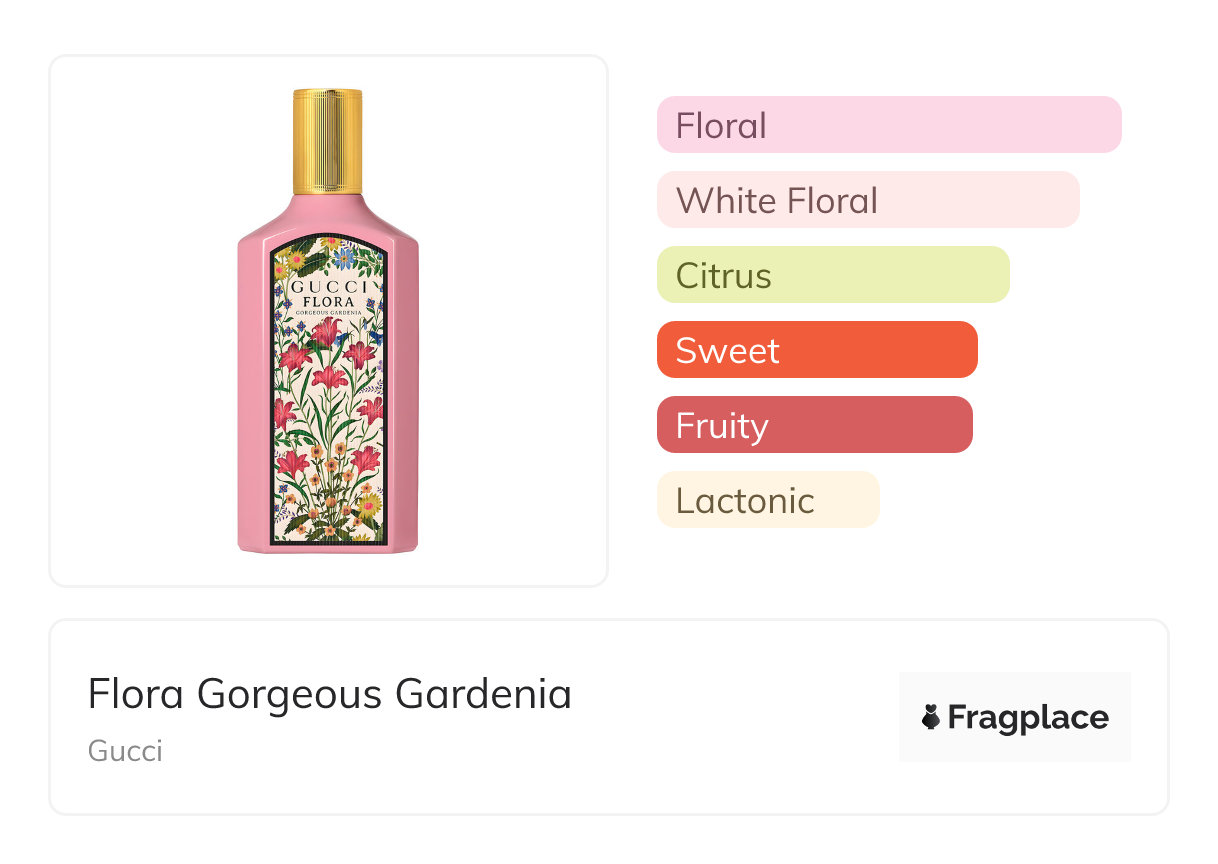
Task: Click the Fragplace perfume bottle logo icon
Action: pyautogui.click(x=931, y=717)
